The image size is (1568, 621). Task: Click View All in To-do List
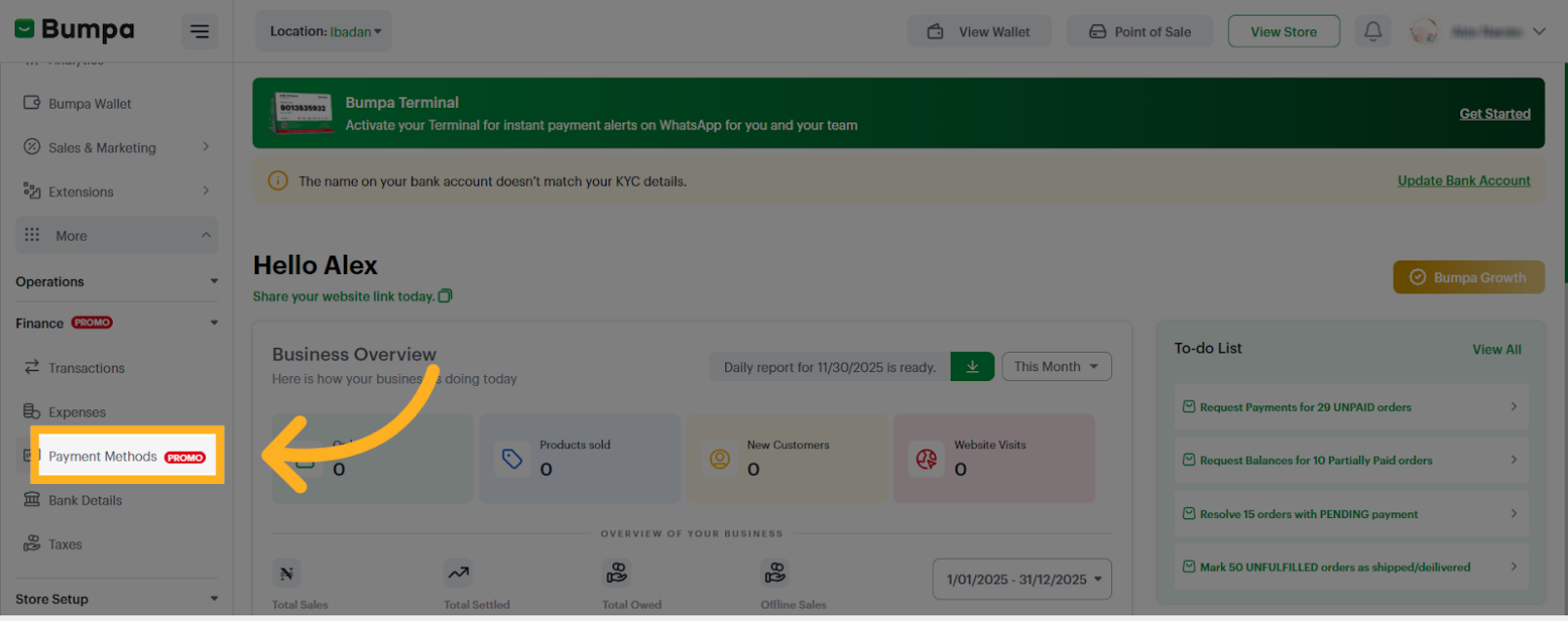pyautogui.click(x=1496, y=349)
